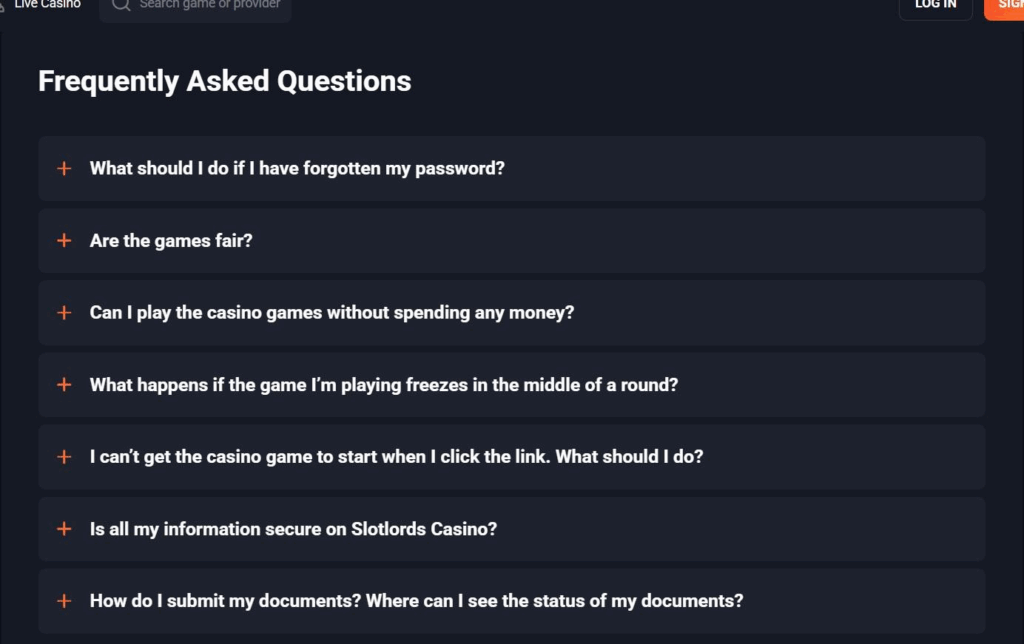Expand the documents status FAQ entry
The width and height of the screenshot is (1024, 644).
point(416,601)
